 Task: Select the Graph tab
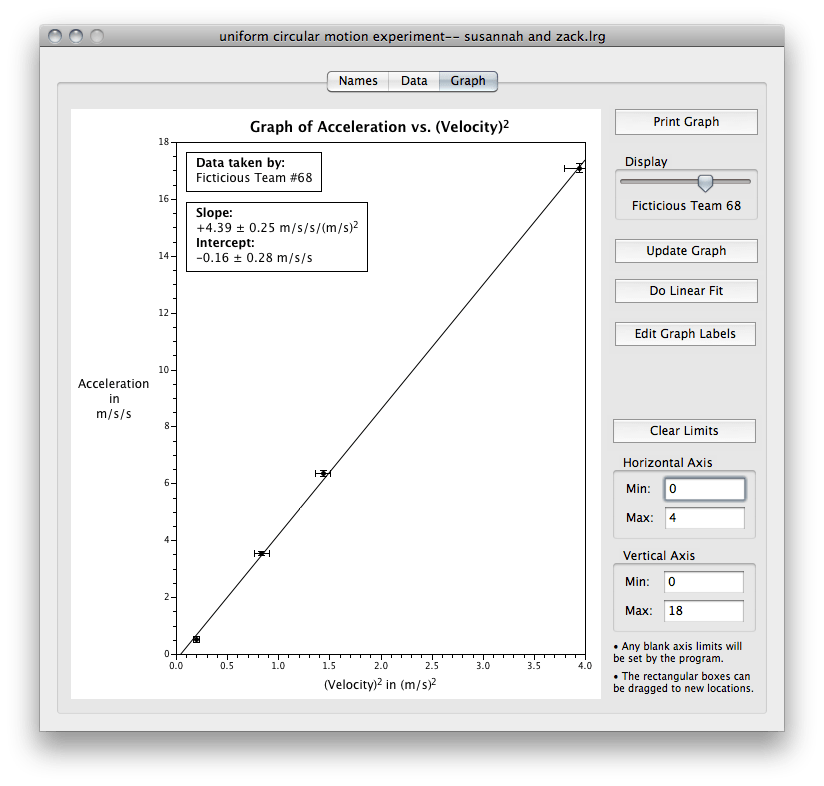[x=467, y=81]
